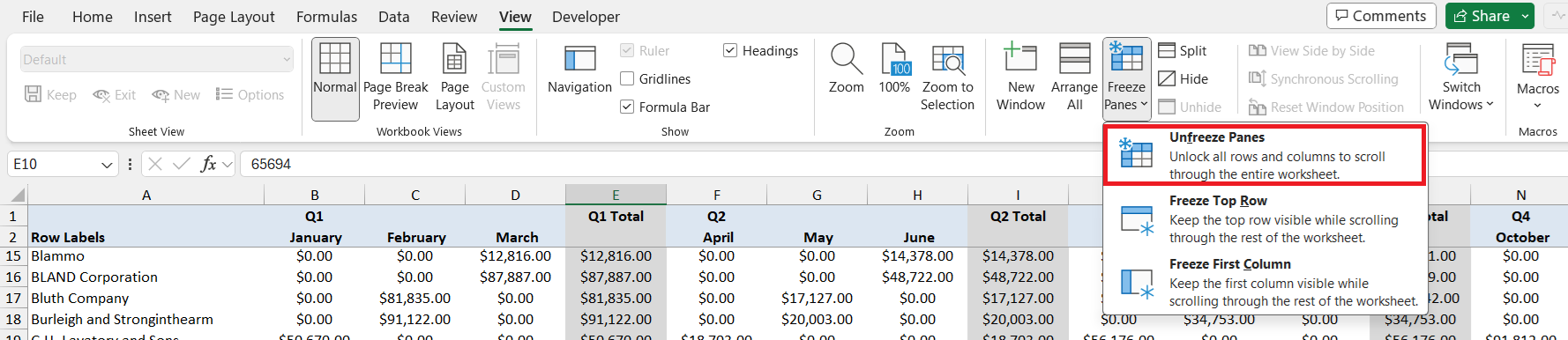Toggle the Formula Bar checkbox
The width and height of the screenshot is (1568, 340).
pos(627,107)
